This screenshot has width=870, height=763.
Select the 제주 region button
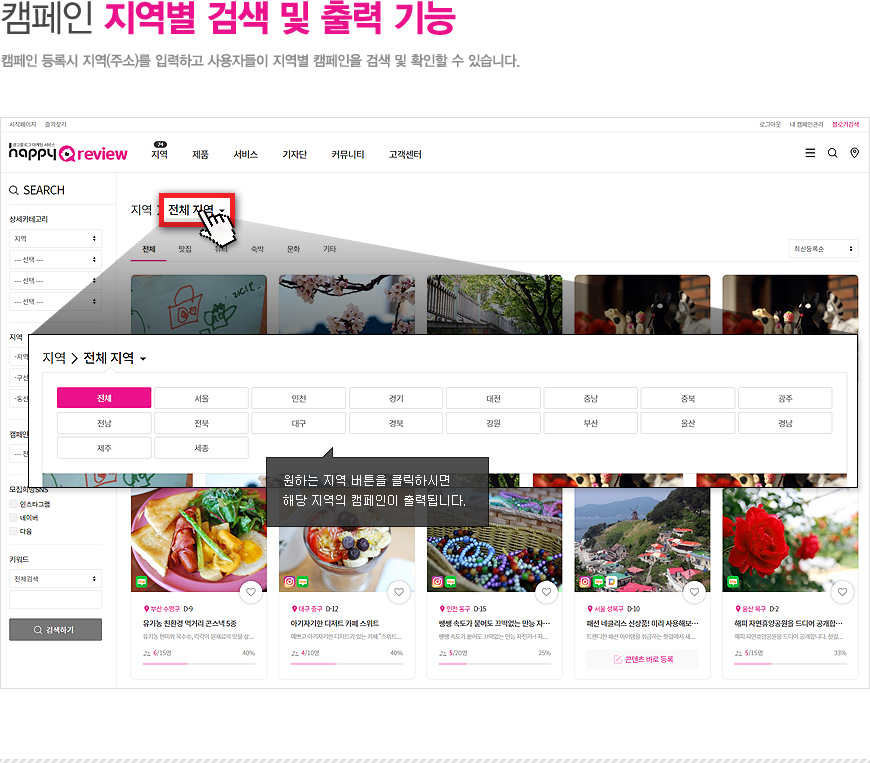104,448
